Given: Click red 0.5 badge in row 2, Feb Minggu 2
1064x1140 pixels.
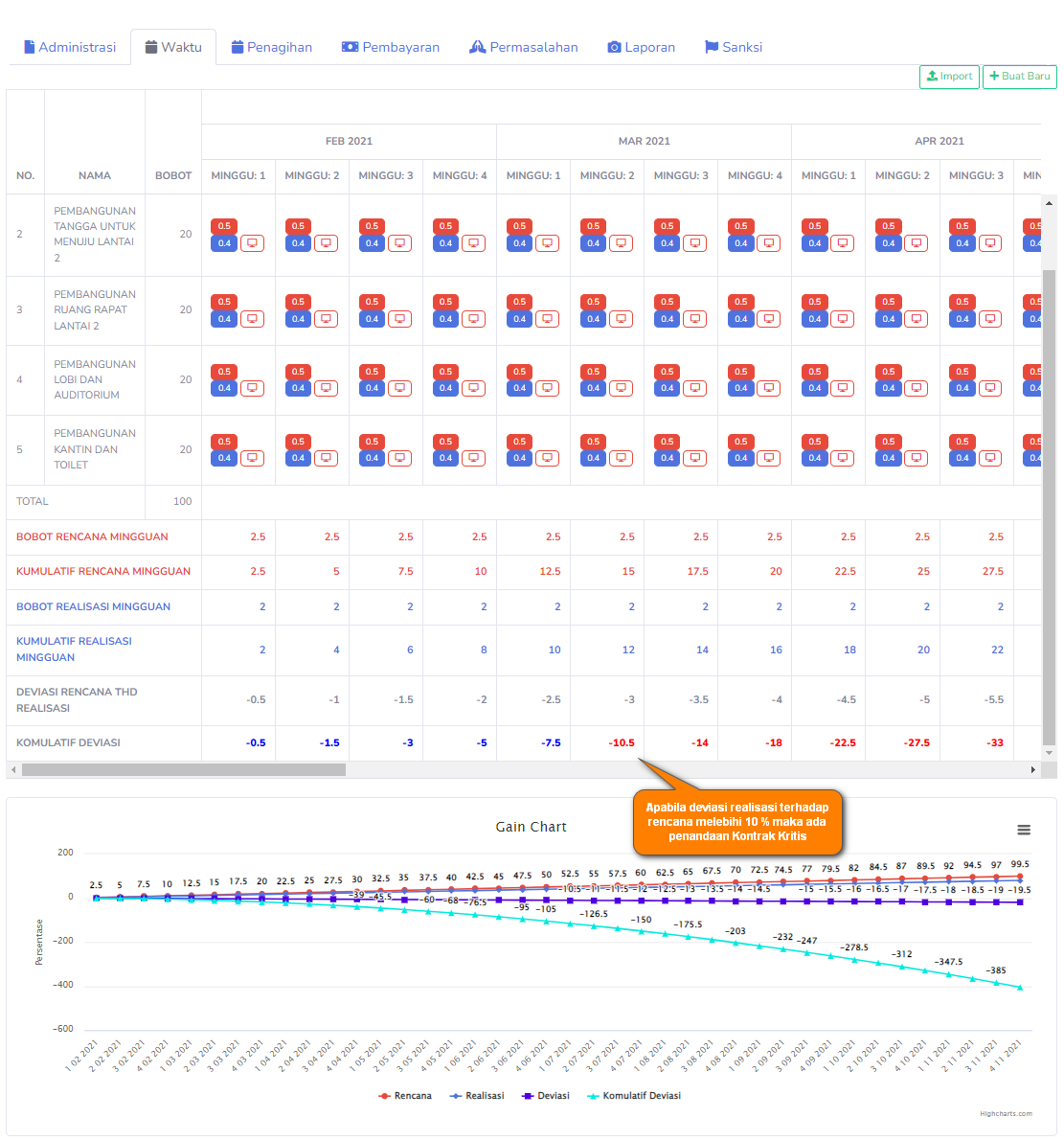Looking at the screenshot, I should pyautogui.click(x=298, y=226).
